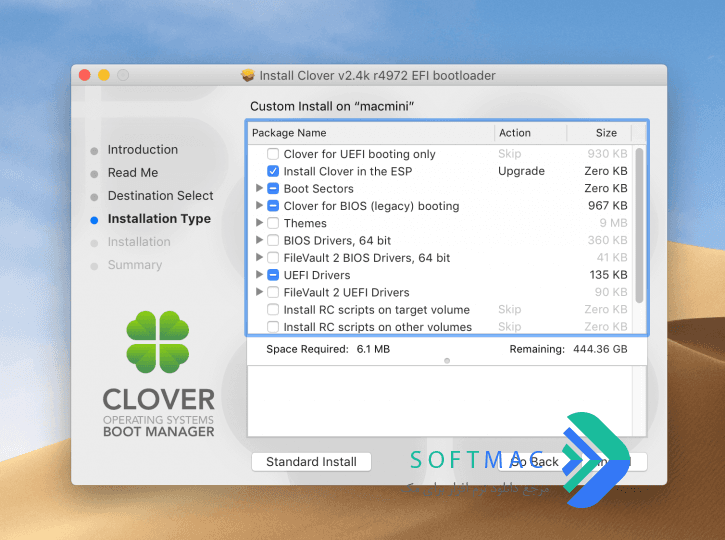Viewport: 725px width, 540px height.
Task: Click the 'Space Required: 6.1 MB' text
Action: pyautogui.click(x=328, y=349)
